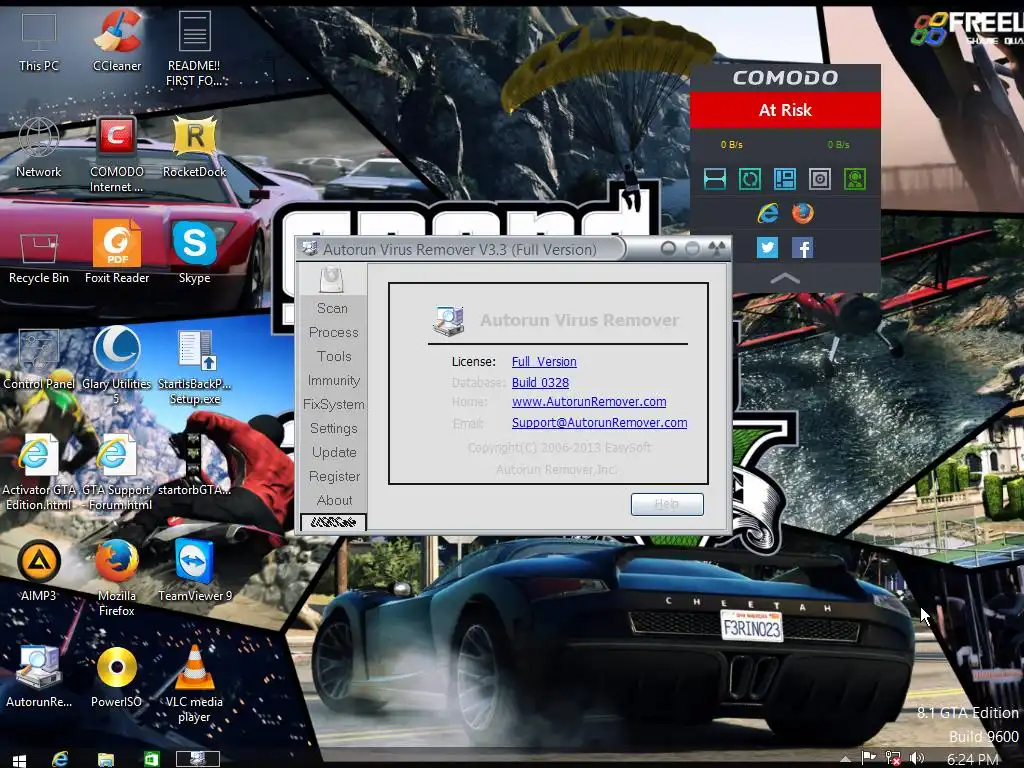
Task: Click the Support@AutorunRemover.com email link
Action: point(599,423)
